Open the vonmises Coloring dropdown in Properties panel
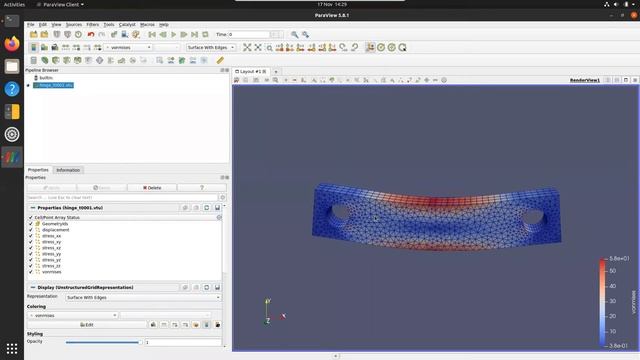Viewport: 640px width, 360px height. point(73,316)
